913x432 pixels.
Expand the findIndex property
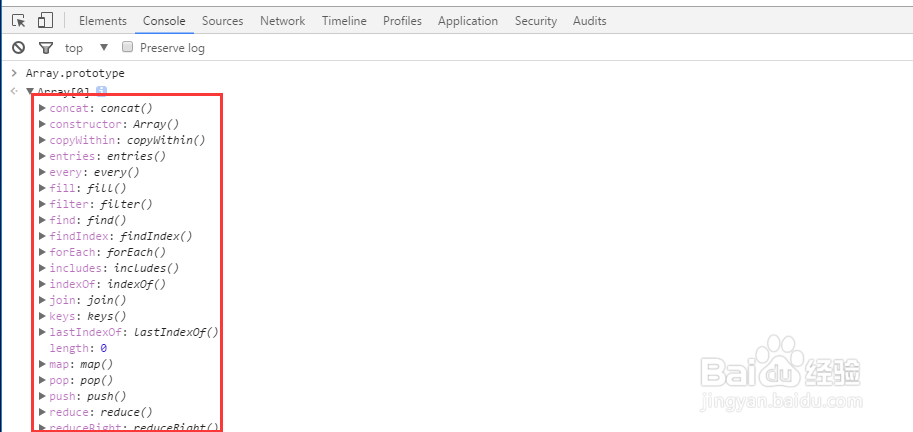(42, 236)
